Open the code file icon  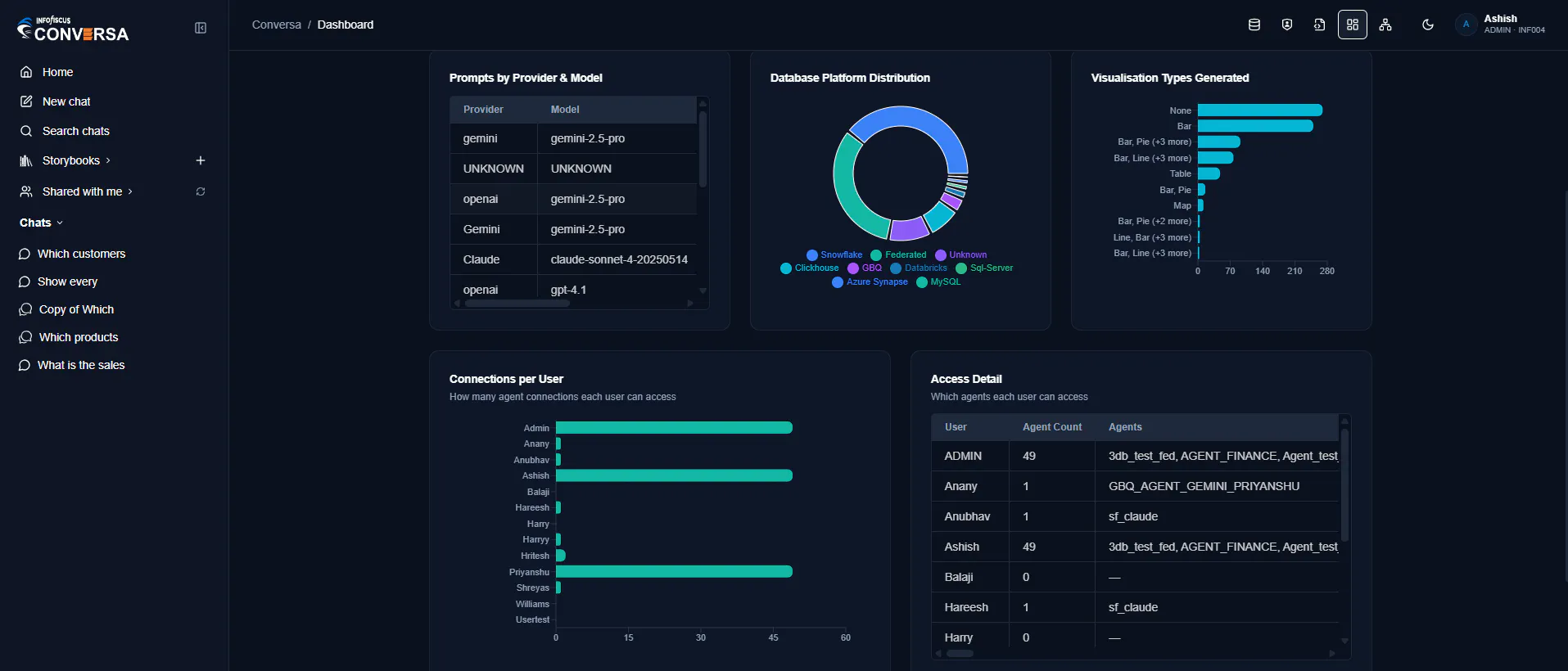(x=1319, y=25)
